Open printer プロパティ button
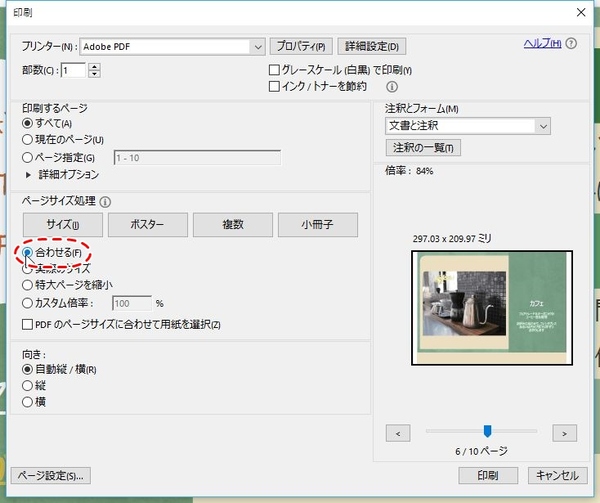600x503 pixels. click(x=301, y=46)
